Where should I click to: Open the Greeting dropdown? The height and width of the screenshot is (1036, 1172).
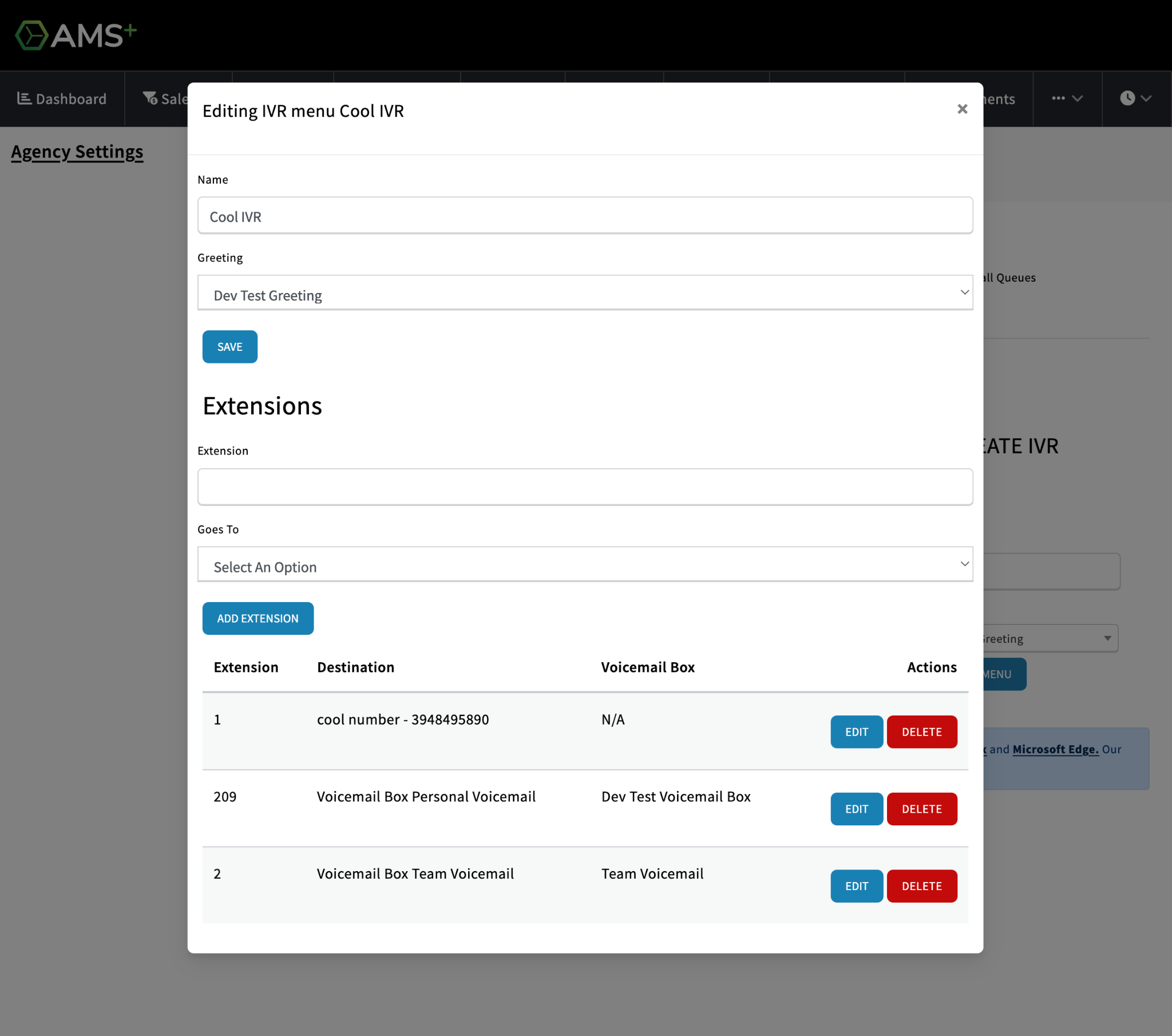coord(585,293)
